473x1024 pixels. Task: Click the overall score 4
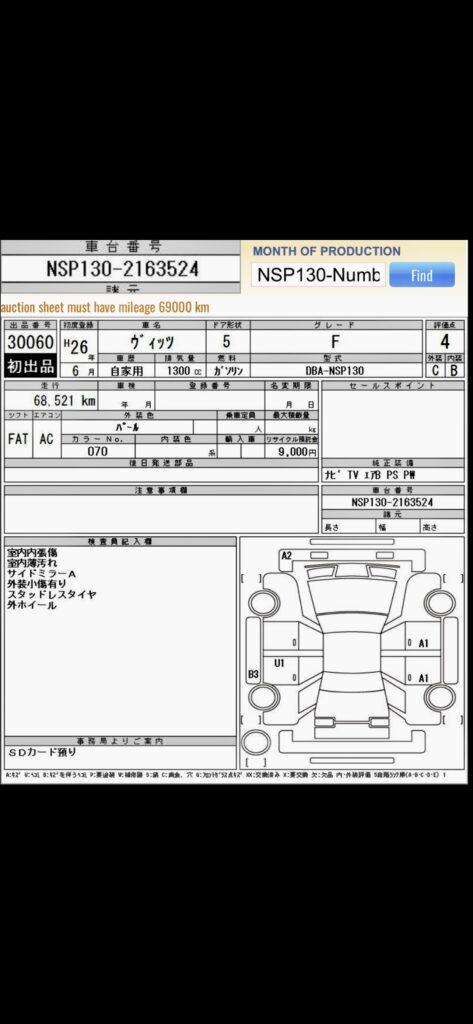point(445,342)
